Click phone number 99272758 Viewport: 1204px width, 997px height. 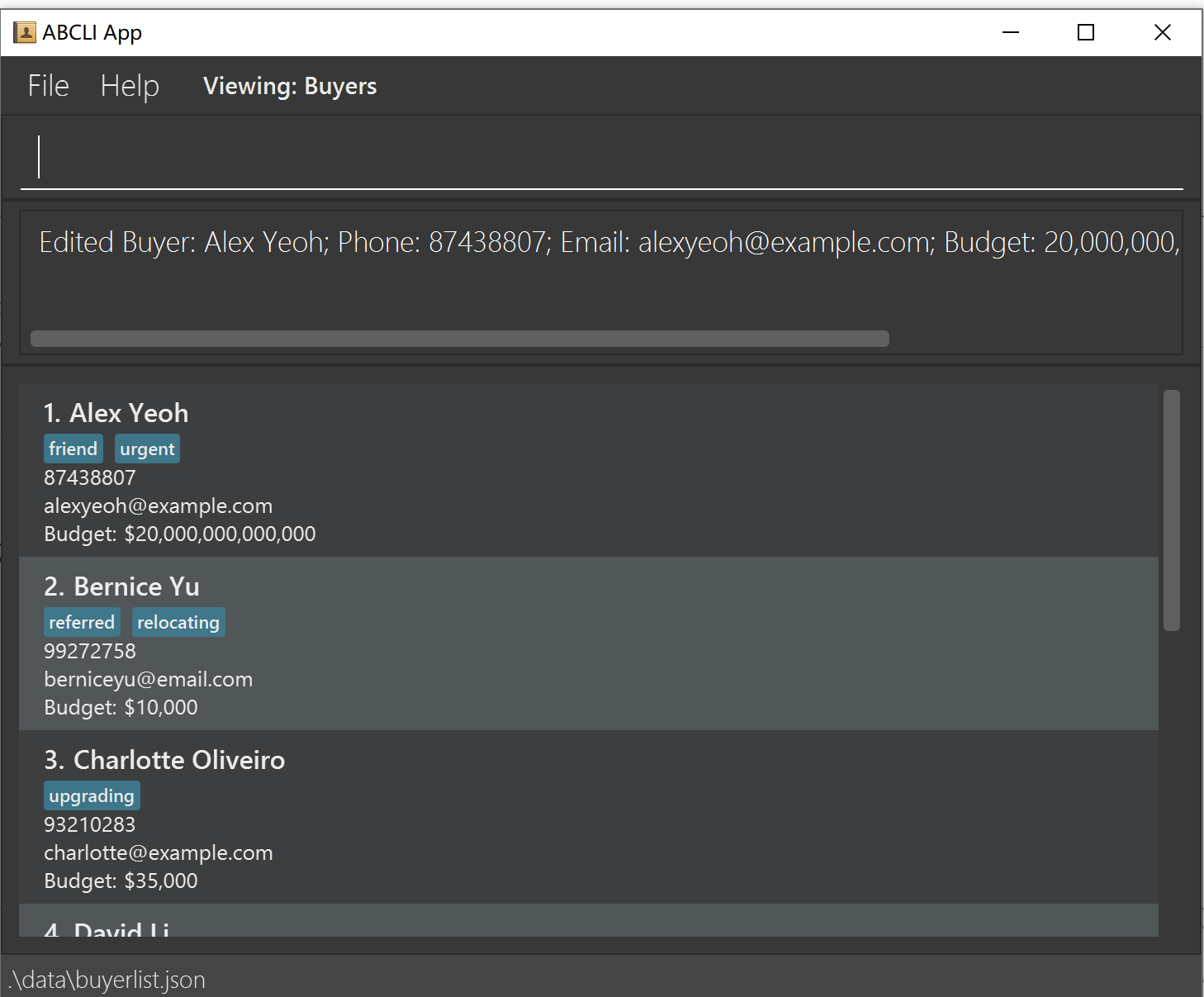point(89,651)
